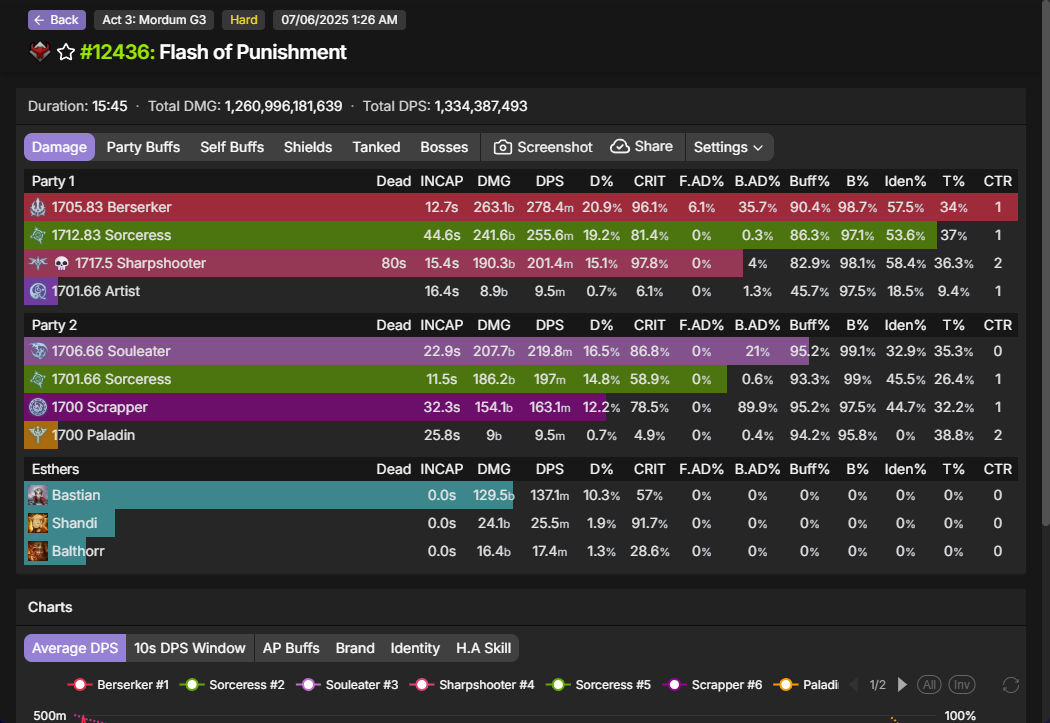This screenshot has height=723, width=1050.
Task: Toggle the favorite star for this encounter
Action: [x=66, y=52]
